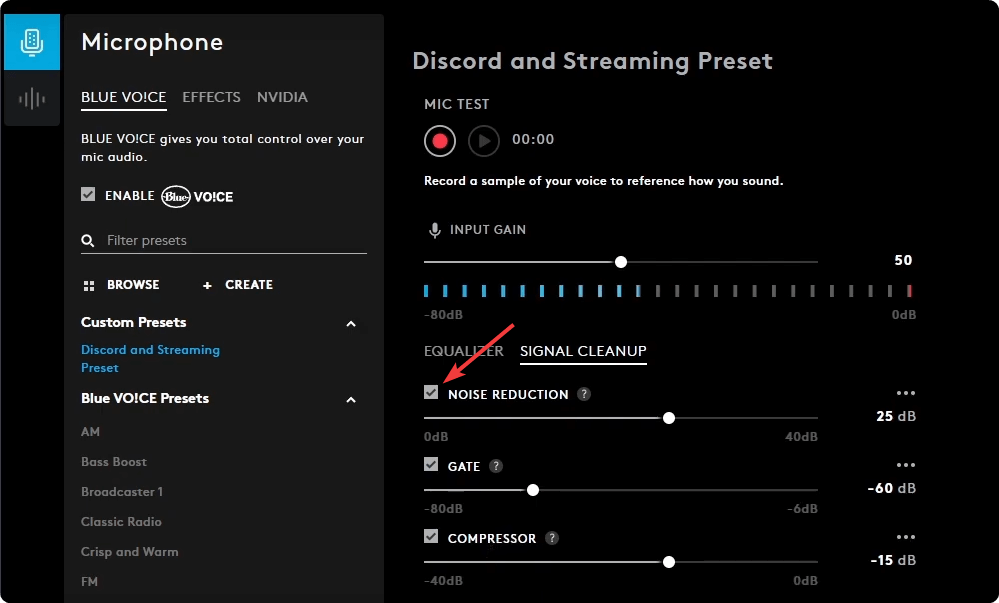Click the Browse presets grid icon

point(89,286)
